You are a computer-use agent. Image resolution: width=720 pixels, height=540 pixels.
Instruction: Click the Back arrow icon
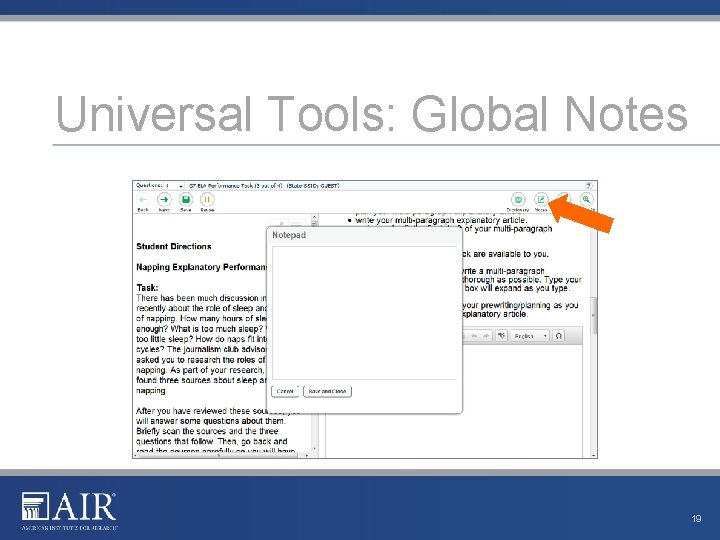click(143, 200)
